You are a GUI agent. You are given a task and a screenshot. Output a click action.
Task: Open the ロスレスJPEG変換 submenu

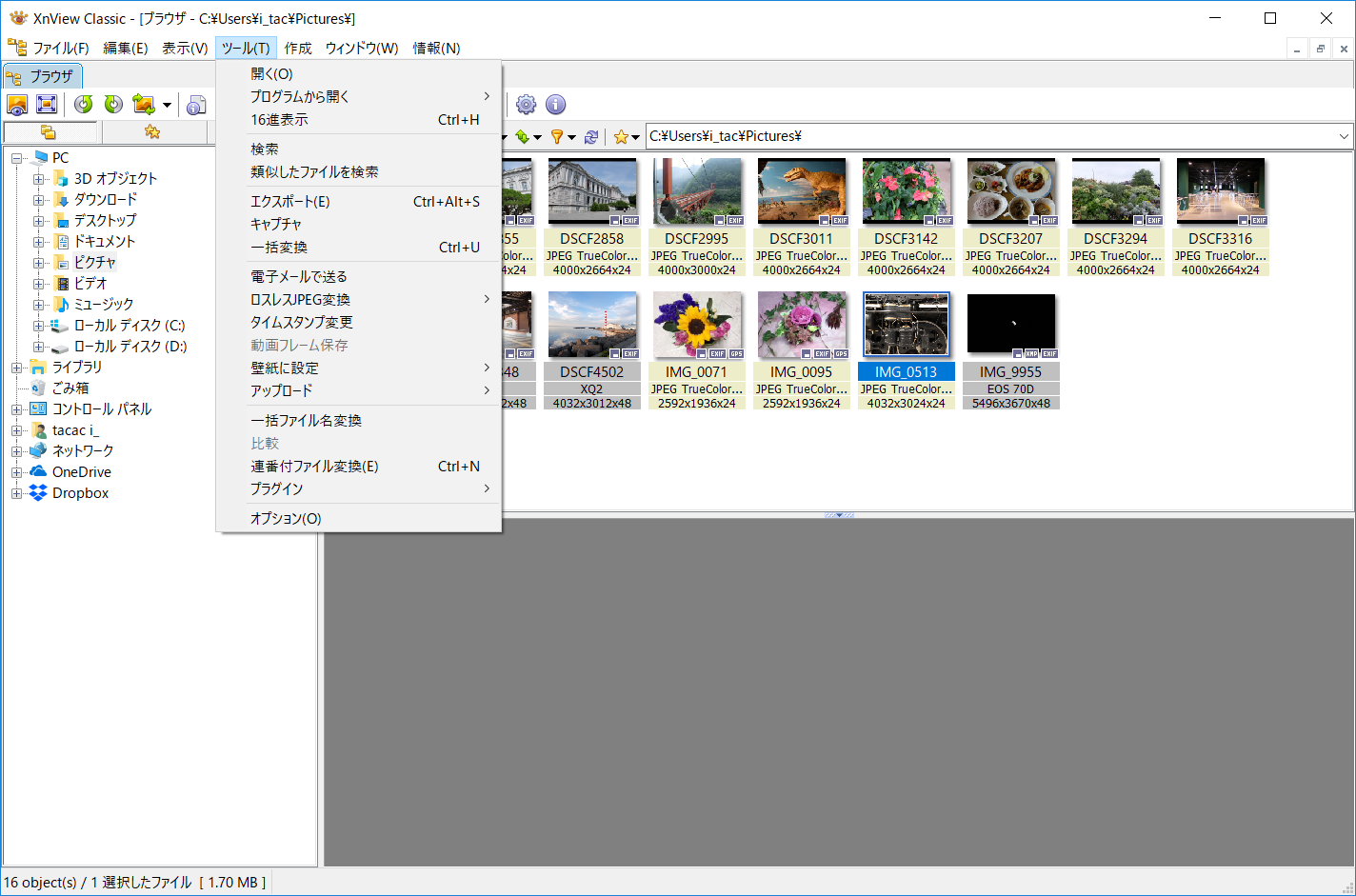pyautogui.click(x=359, y=300)
